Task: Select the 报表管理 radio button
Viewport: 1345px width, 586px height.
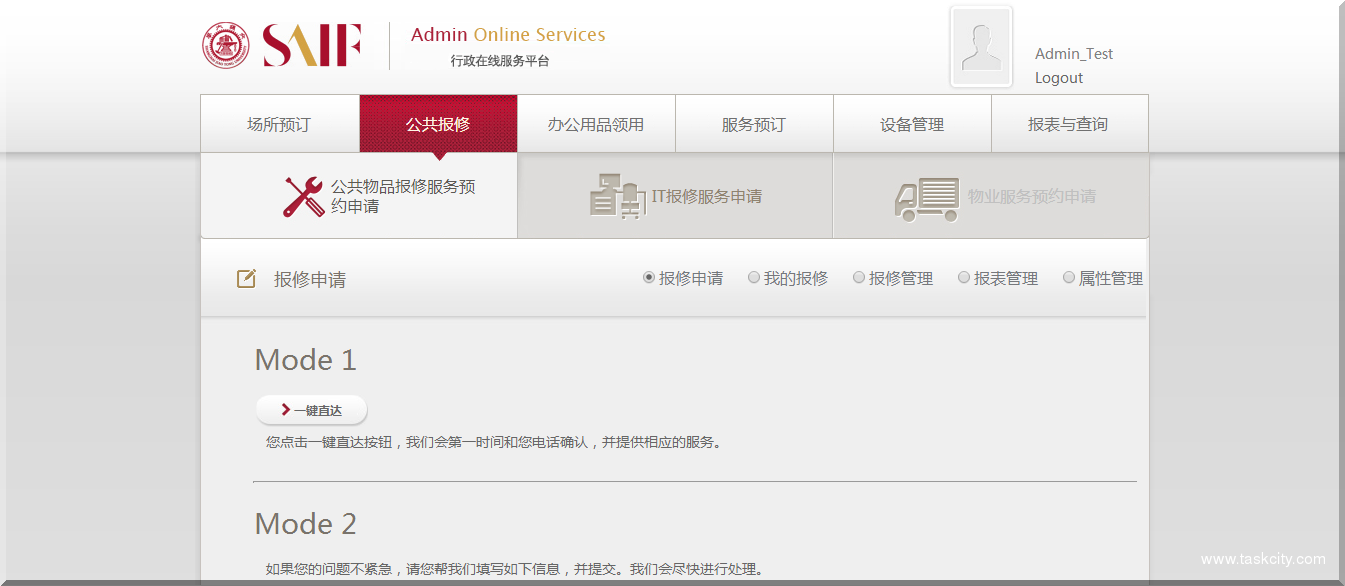Action: click(964, 278)
